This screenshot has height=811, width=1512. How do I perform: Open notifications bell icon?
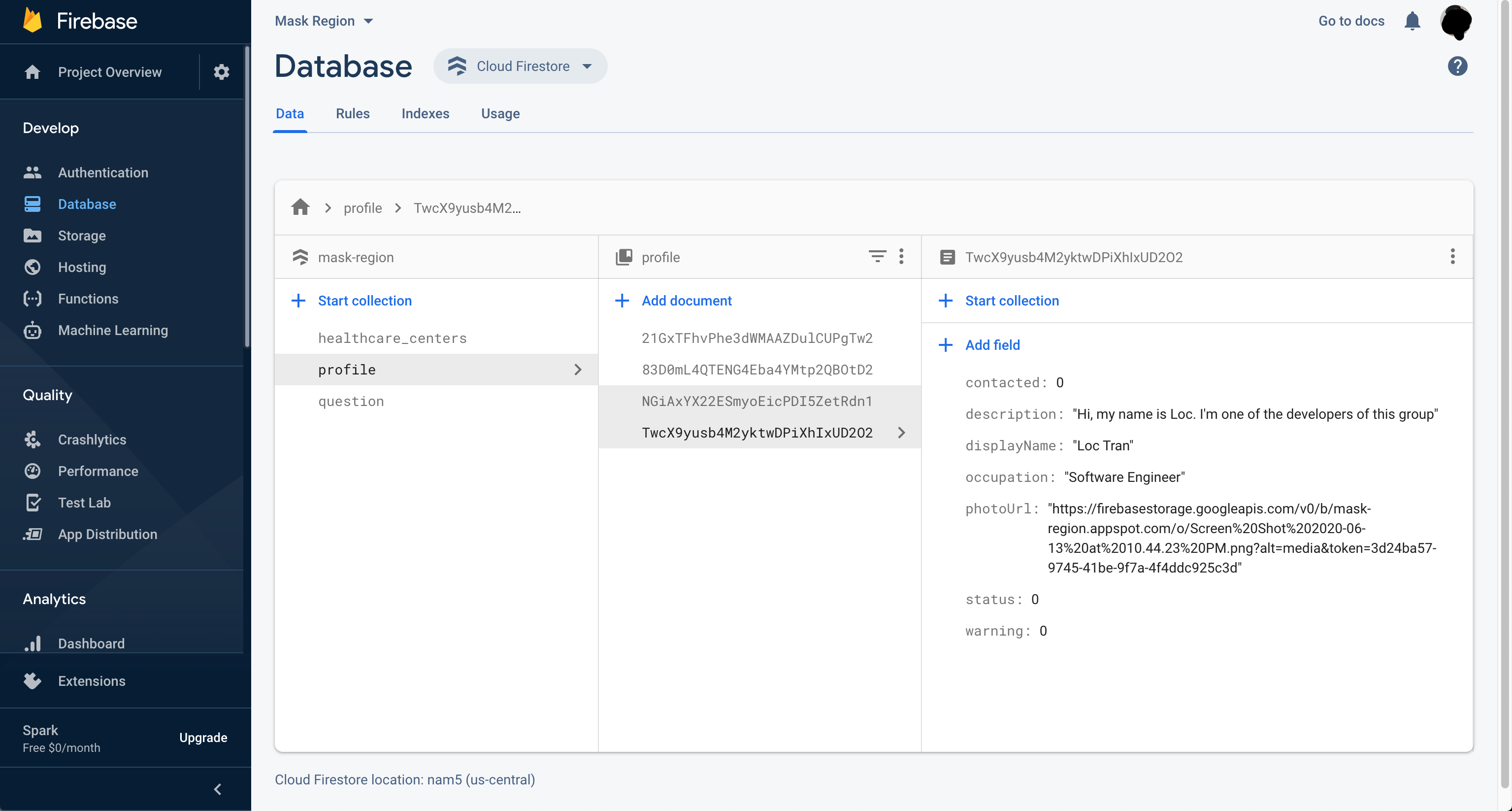(x=1412, y=21)
